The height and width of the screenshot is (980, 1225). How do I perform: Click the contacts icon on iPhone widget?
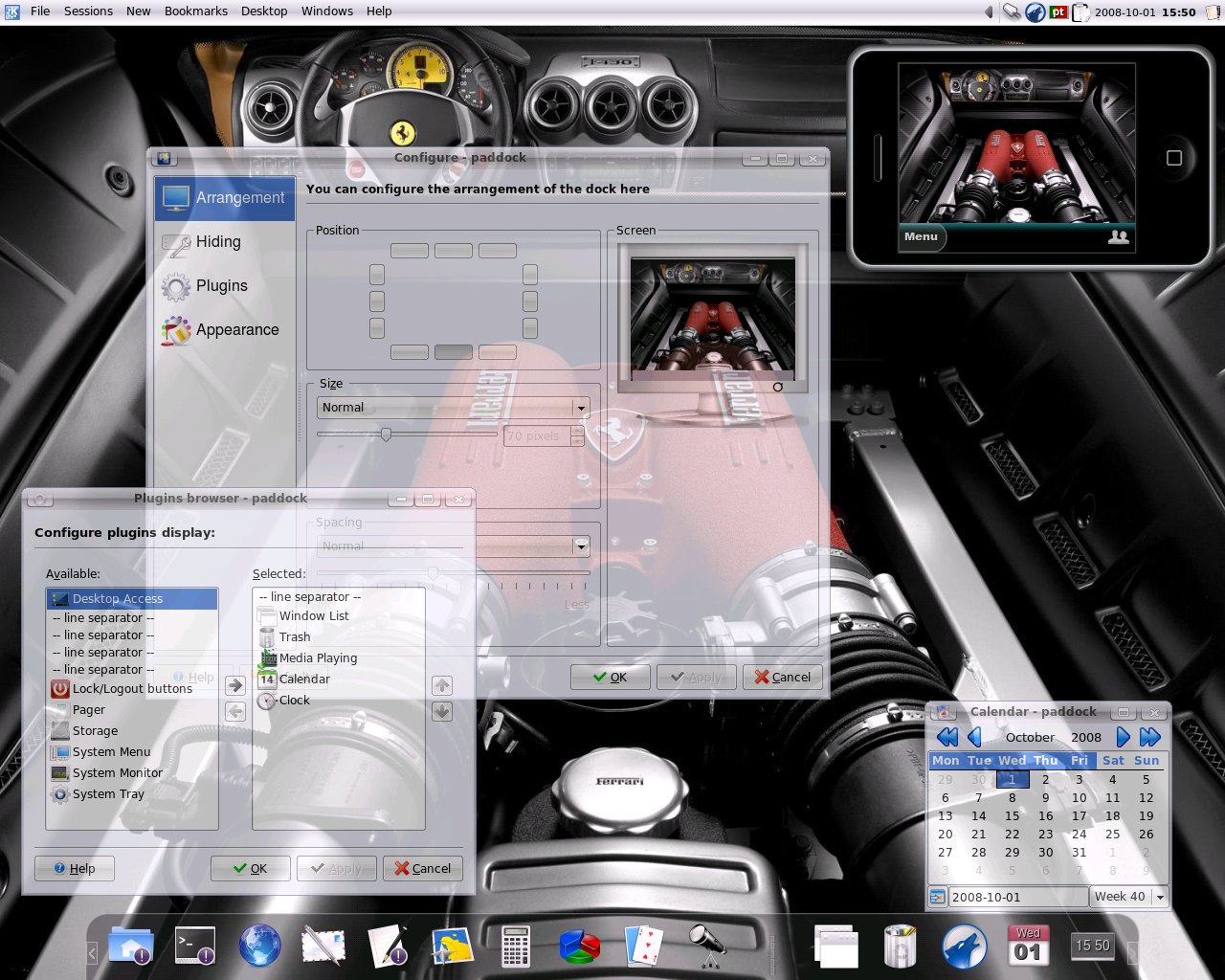tap(1118, 236)
